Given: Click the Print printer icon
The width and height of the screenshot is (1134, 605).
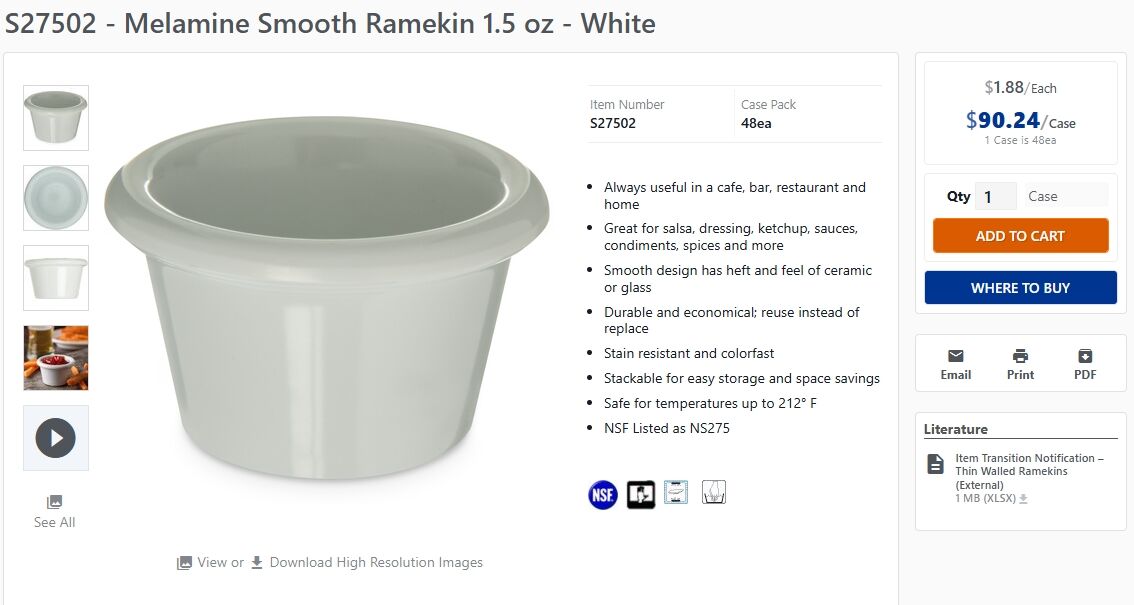Looking at the screenshot, I should [x=1020, y=356].
